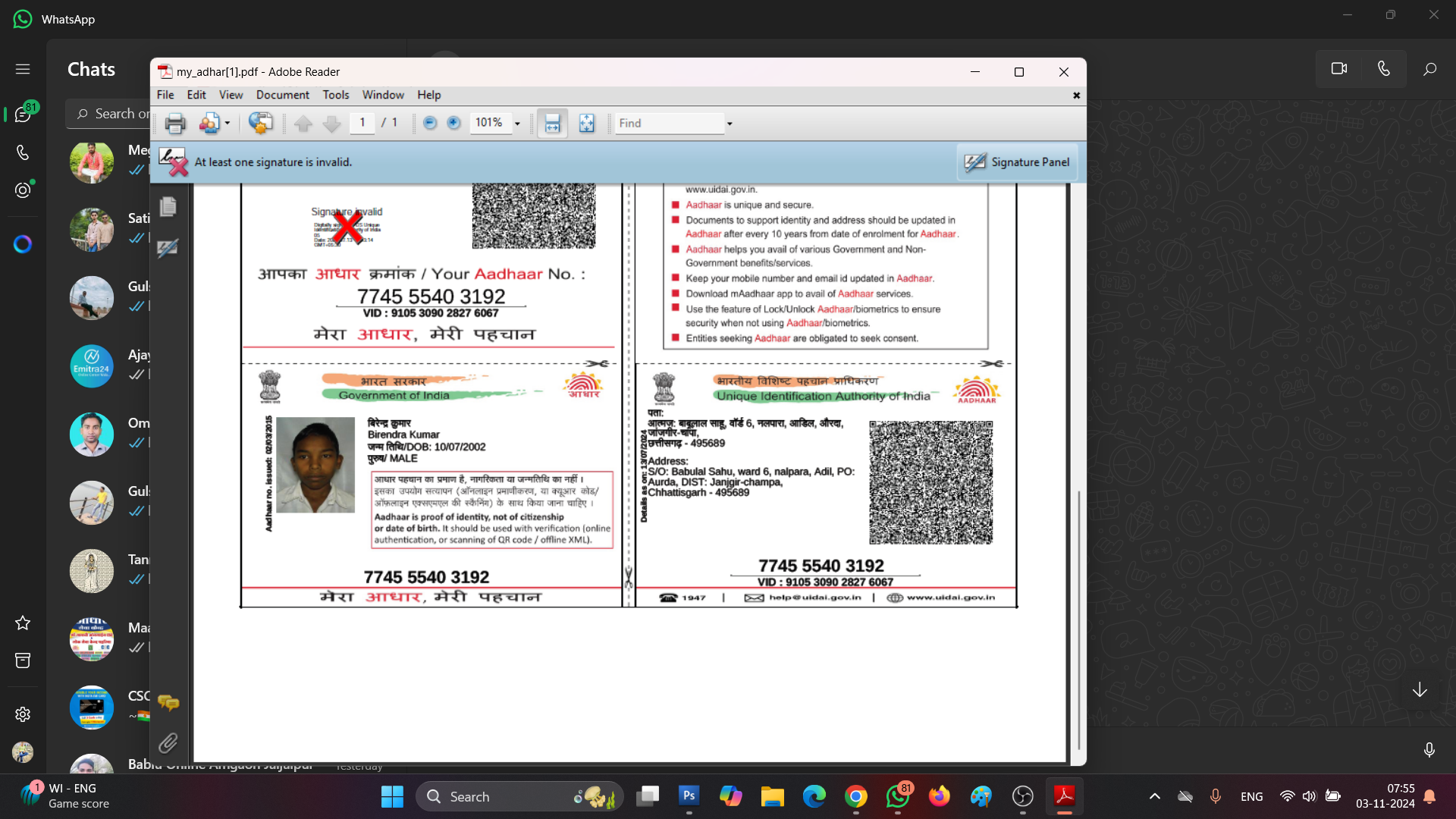The image size is (1456, 819).
Task: Toggle the microphone icon in system tray
Action: click(x=1215, y=796)
